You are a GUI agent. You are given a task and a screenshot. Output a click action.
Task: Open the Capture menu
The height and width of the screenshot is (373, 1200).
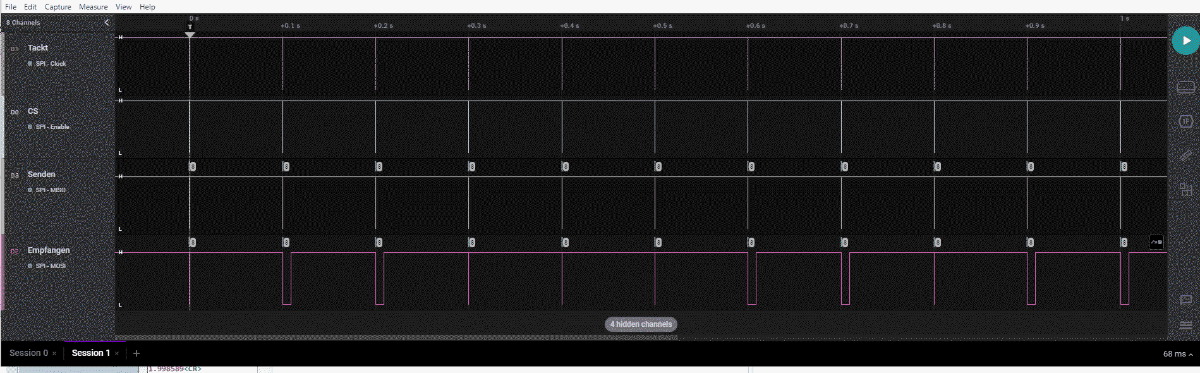[57, 6]
